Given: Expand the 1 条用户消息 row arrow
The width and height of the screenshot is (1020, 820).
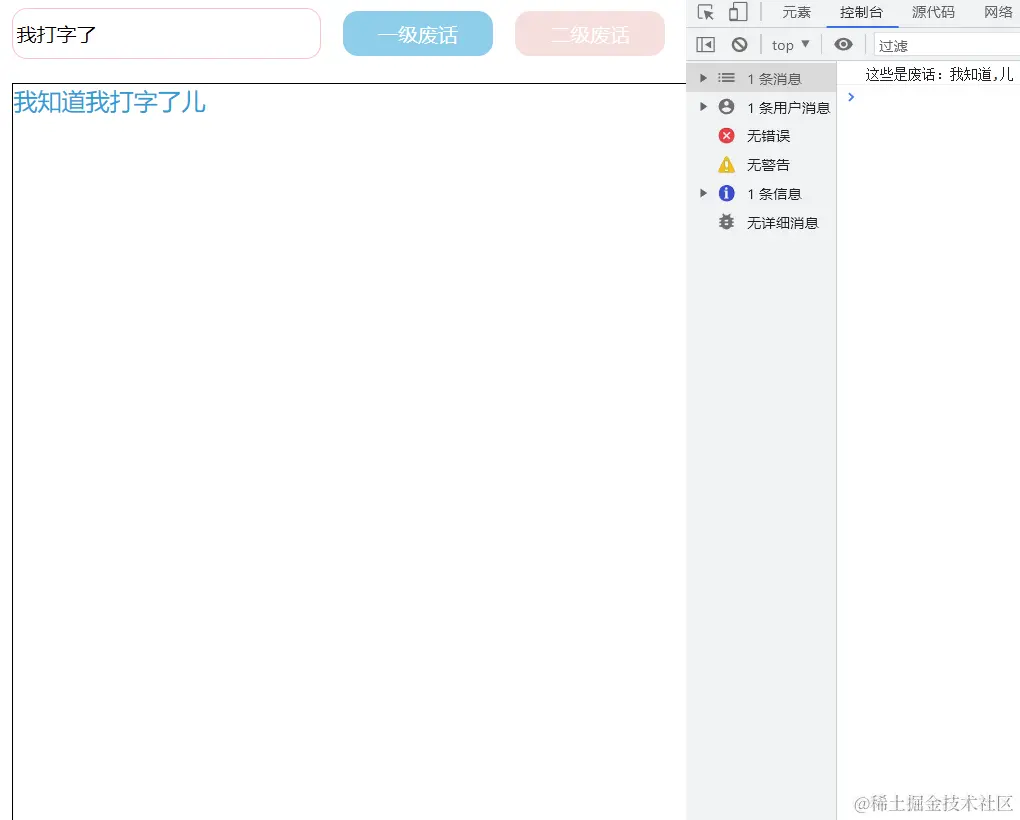Looking at the screenshot, I should (703, 107).
